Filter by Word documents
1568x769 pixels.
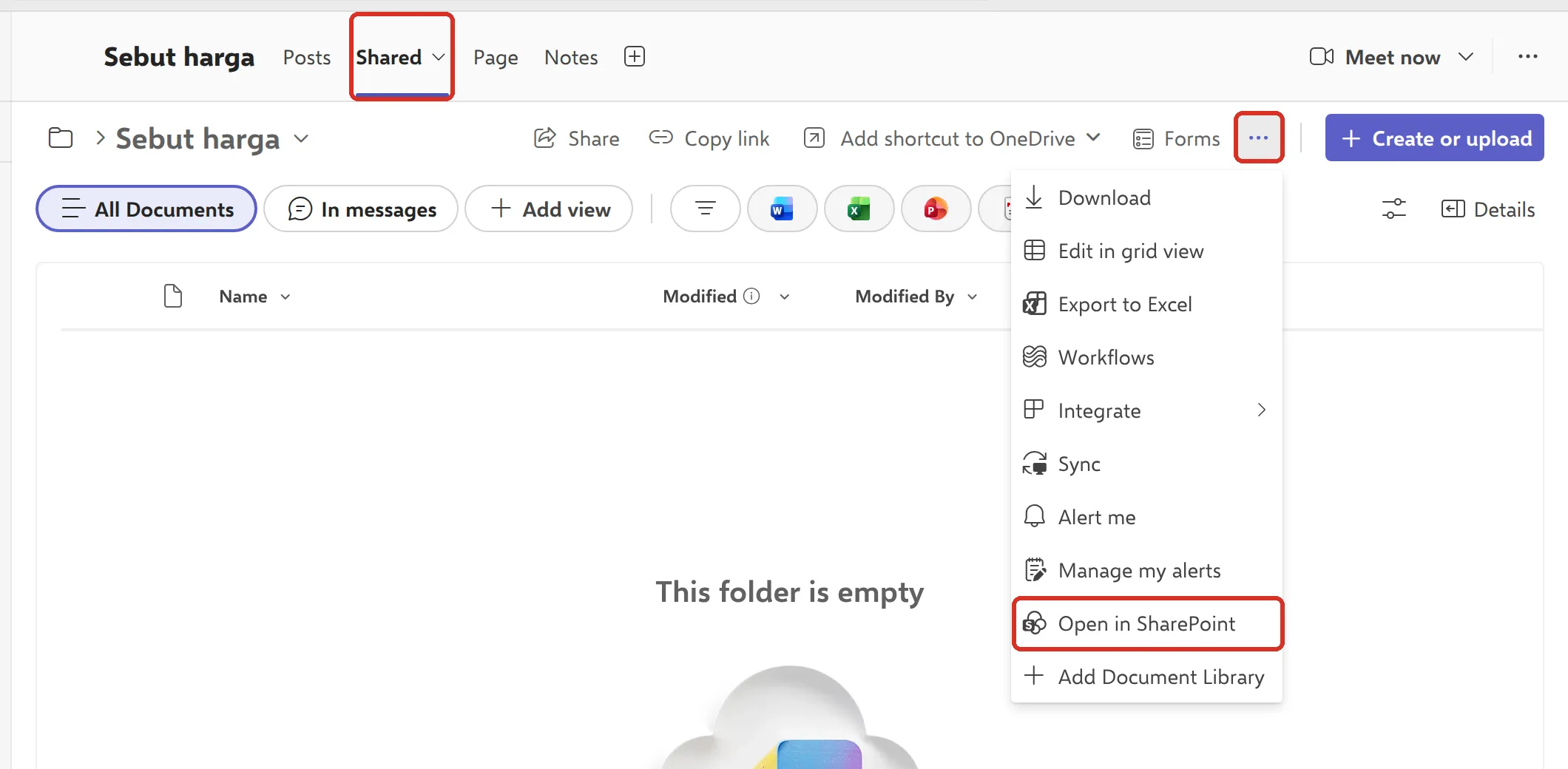[x=783, y=209]
